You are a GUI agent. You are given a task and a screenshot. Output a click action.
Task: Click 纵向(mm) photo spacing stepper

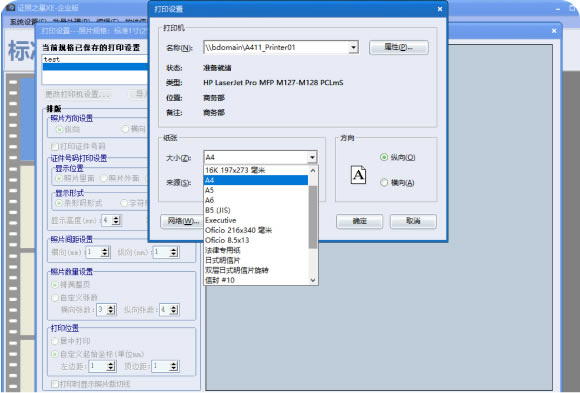click(174, 252)
